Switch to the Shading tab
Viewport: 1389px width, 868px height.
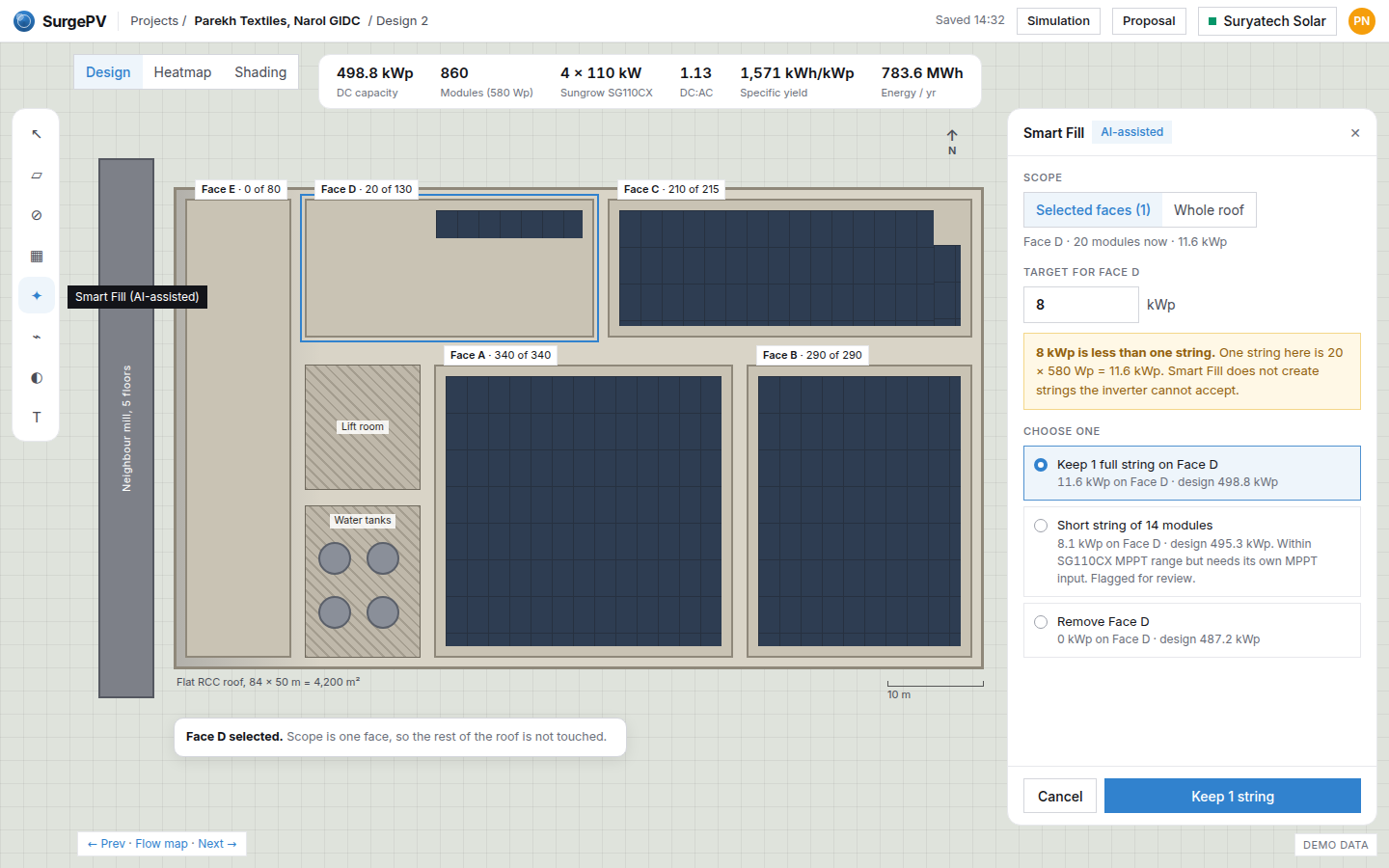tap(260, 72)
